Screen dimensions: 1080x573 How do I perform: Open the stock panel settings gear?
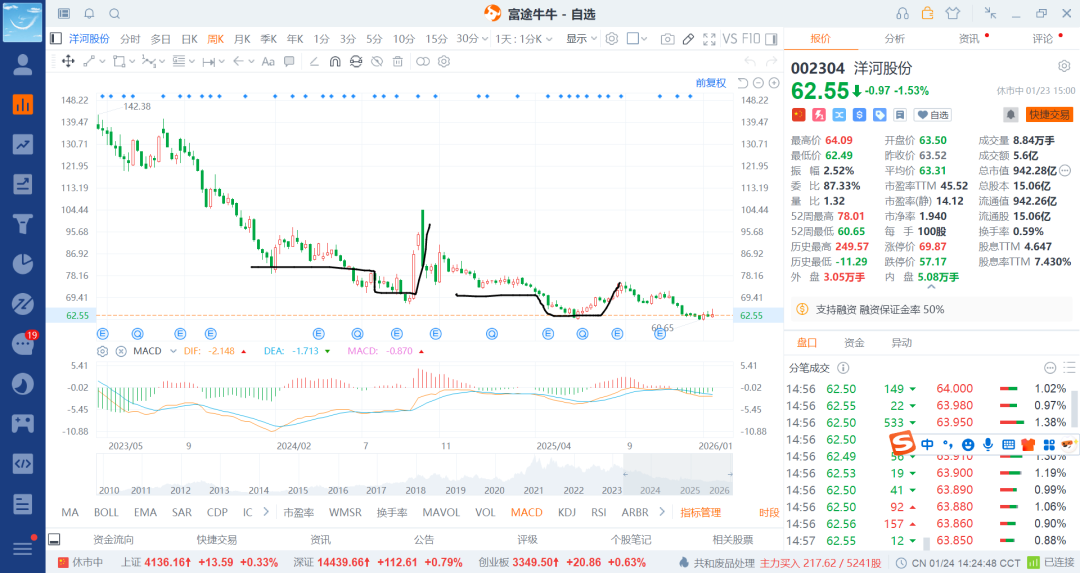click(1064, 66)
